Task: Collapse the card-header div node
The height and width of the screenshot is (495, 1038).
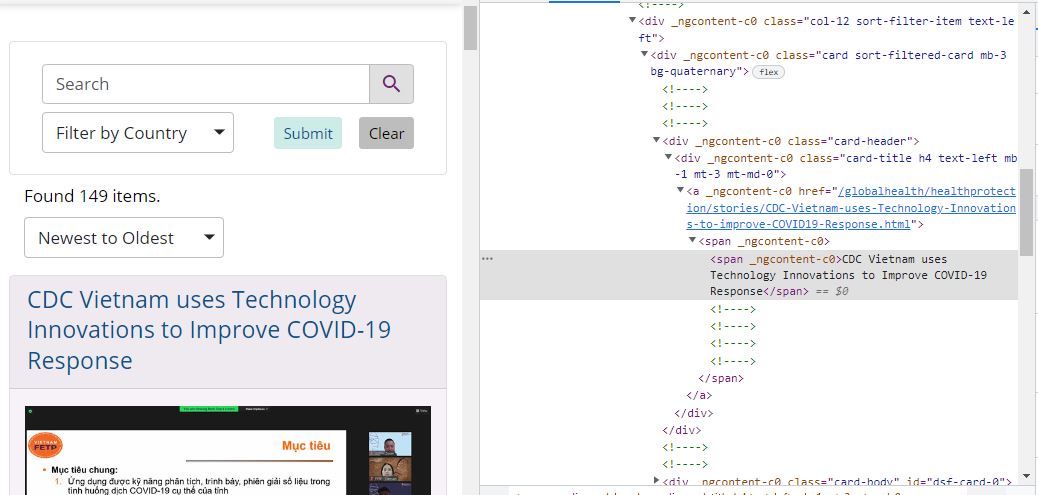Action: tap(657, 140)
